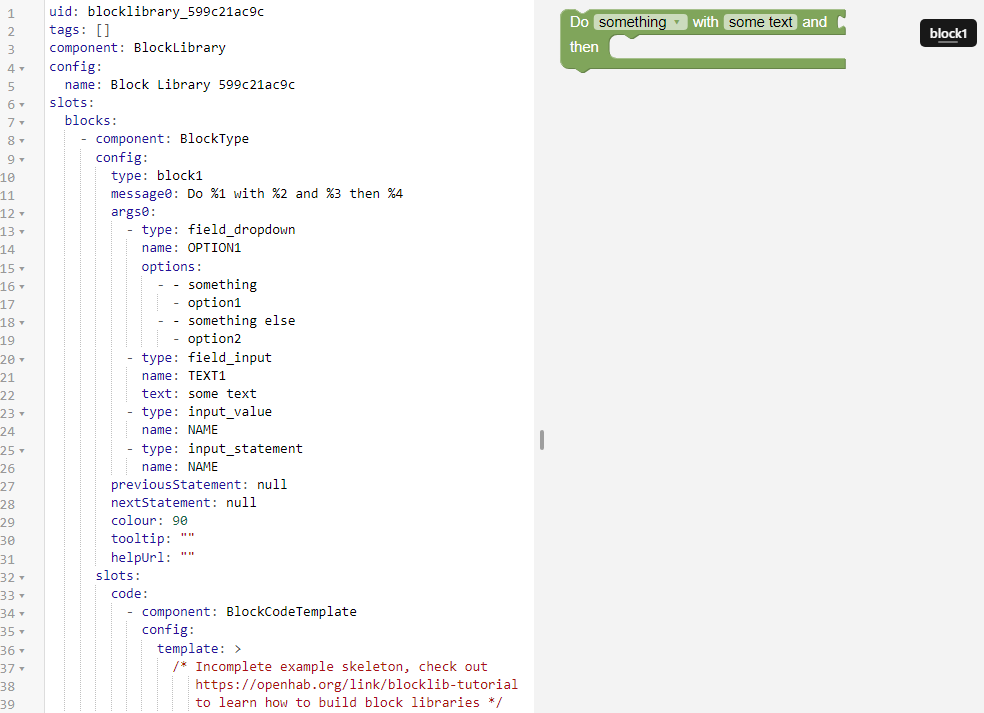Click the BlockCodeTemplate component name
This screenshot has height=713, width=984.
[291, 612]
